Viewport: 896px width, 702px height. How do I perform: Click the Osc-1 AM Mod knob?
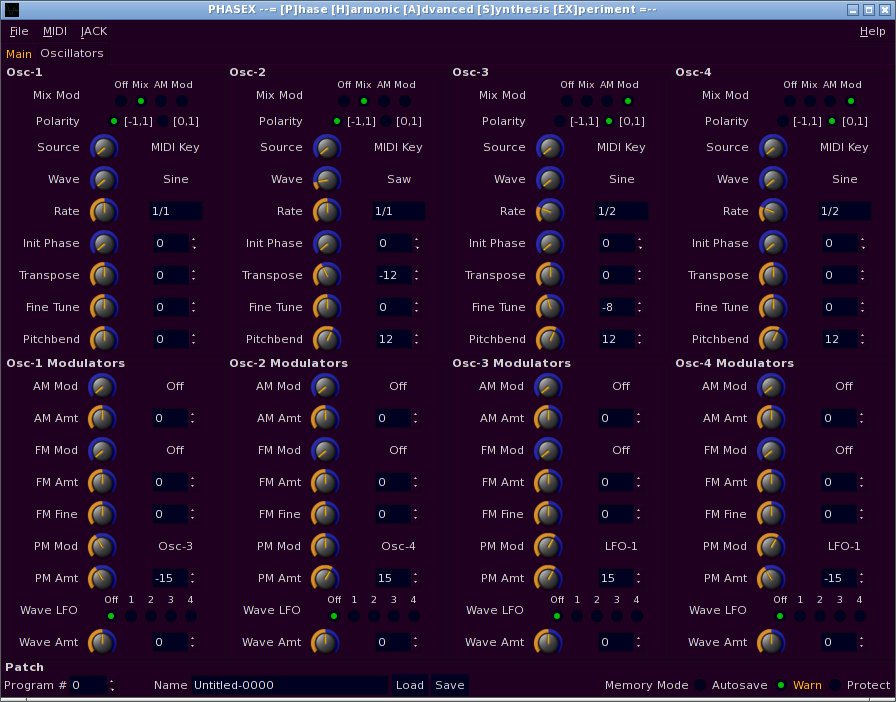tap(102, 386)
